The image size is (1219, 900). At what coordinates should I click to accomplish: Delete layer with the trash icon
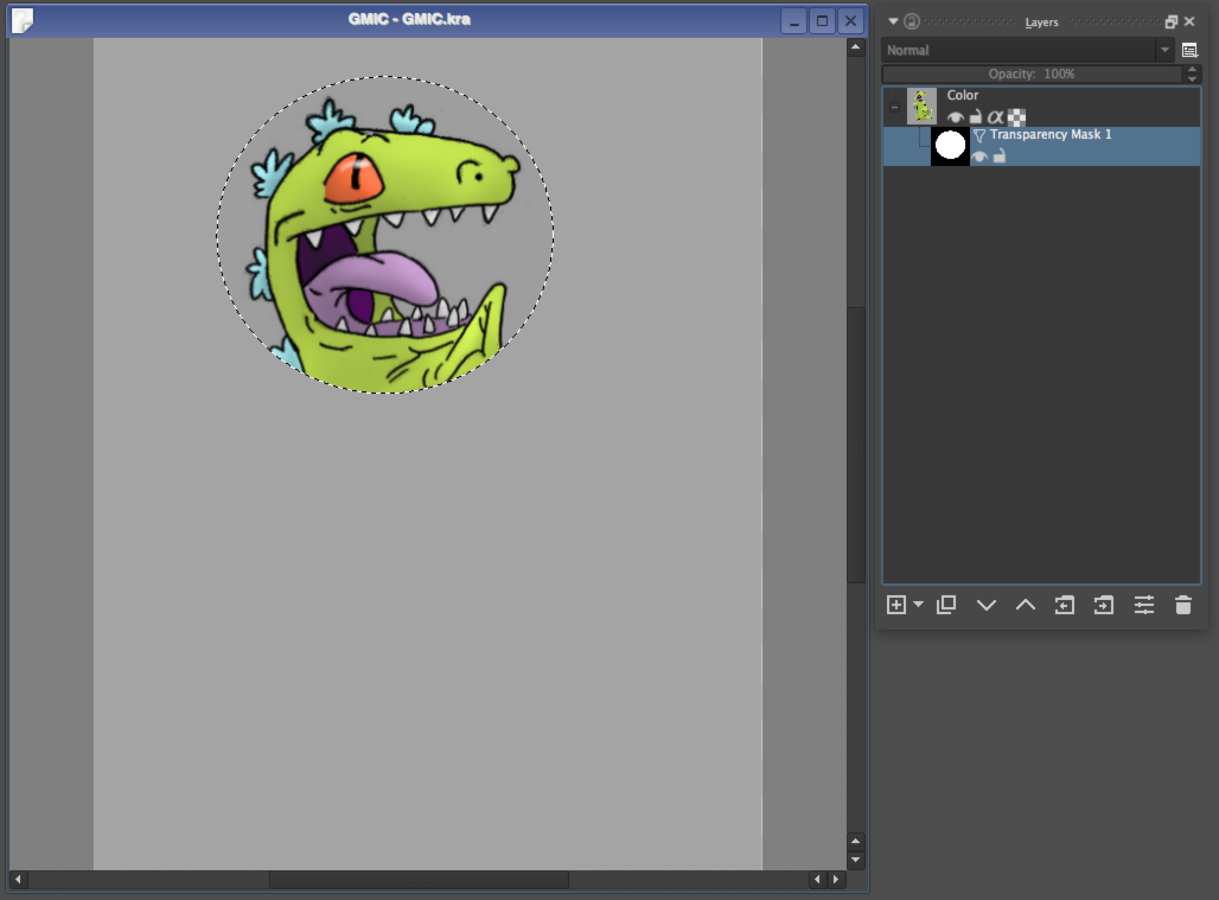coord(1183,605)
